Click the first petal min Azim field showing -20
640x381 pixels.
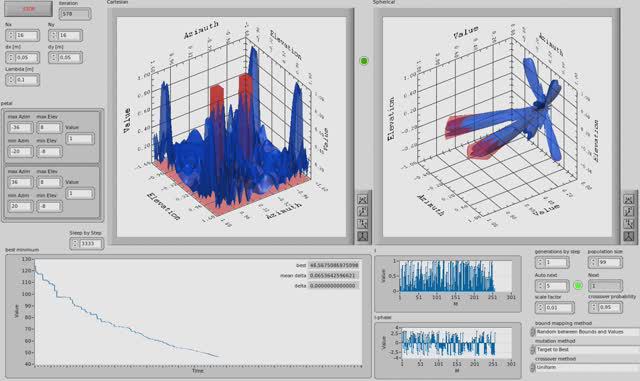[x=20, y=152]
